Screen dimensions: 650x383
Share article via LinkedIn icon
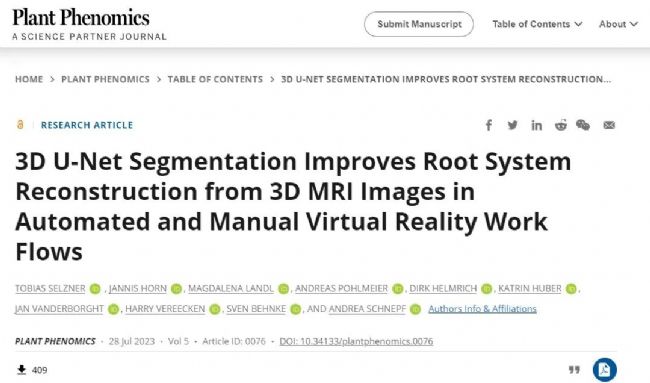536,125
